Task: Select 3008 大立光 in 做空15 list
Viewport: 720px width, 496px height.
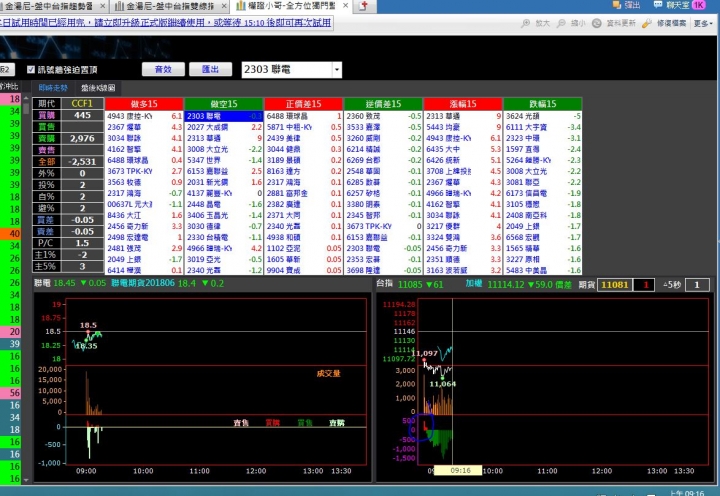Action: (224, 149)
